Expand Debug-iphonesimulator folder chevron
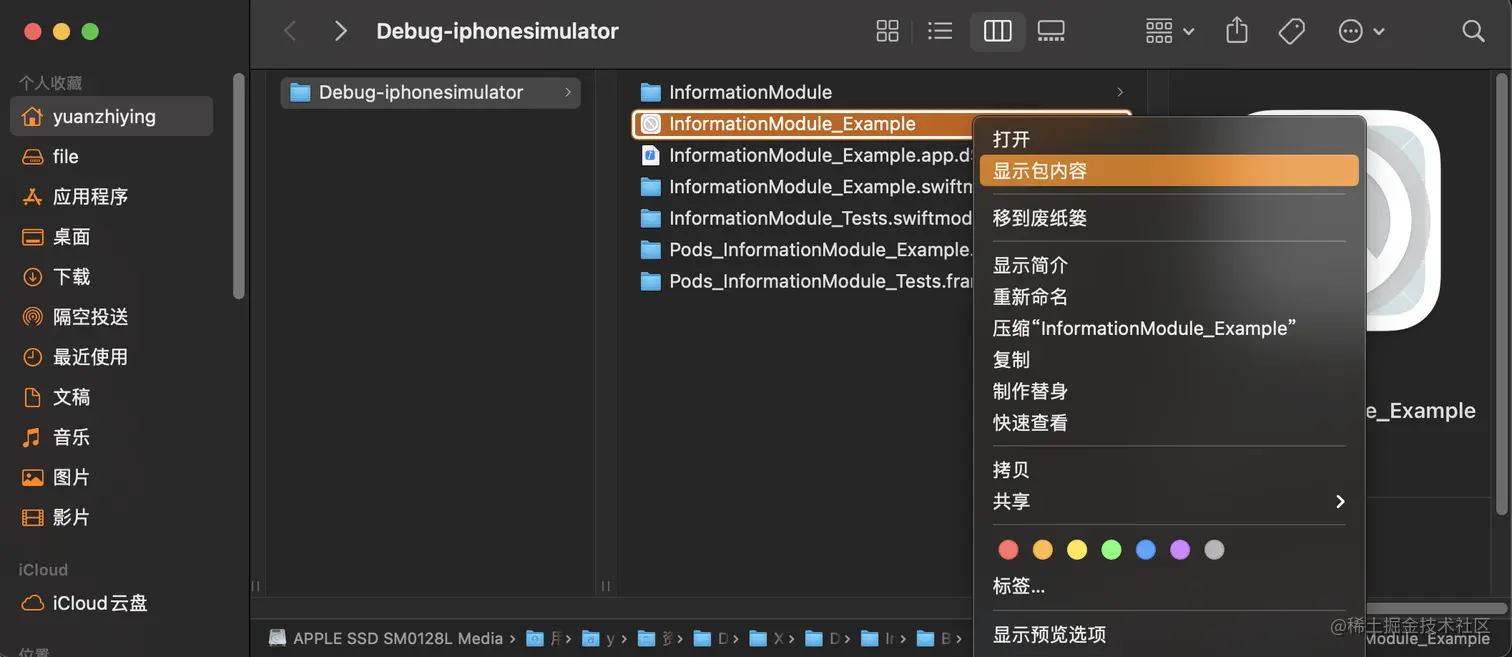This screenshot has width=1512, height=657. click(568, 92)
